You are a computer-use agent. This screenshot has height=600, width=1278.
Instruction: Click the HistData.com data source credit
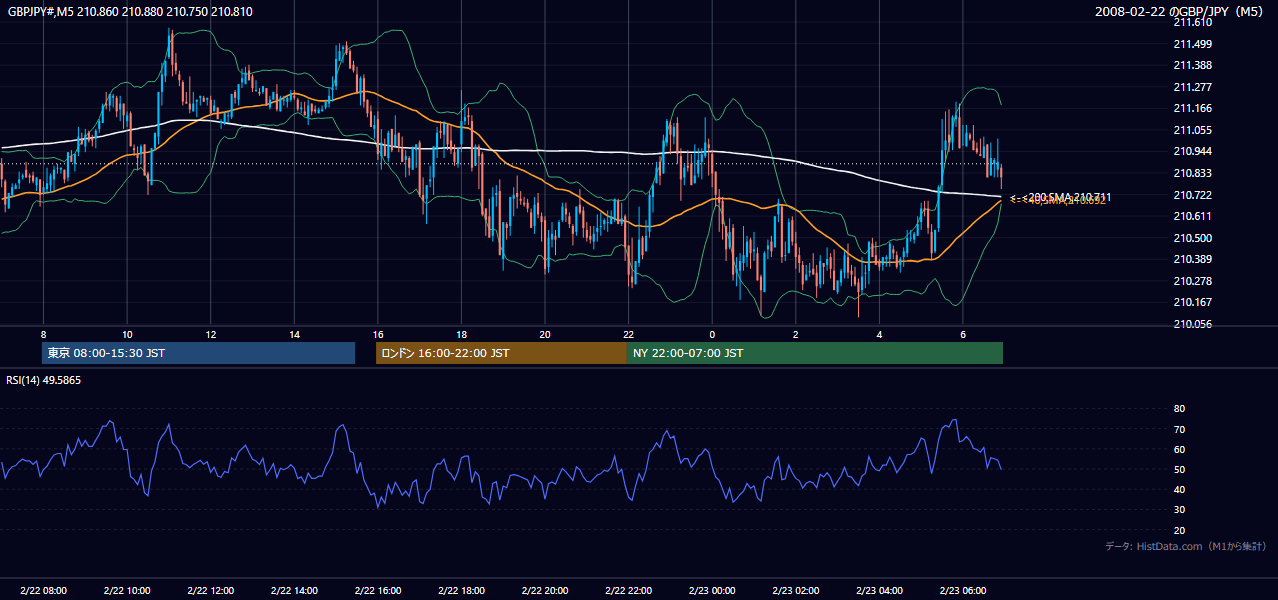[x=1186, y=546]
